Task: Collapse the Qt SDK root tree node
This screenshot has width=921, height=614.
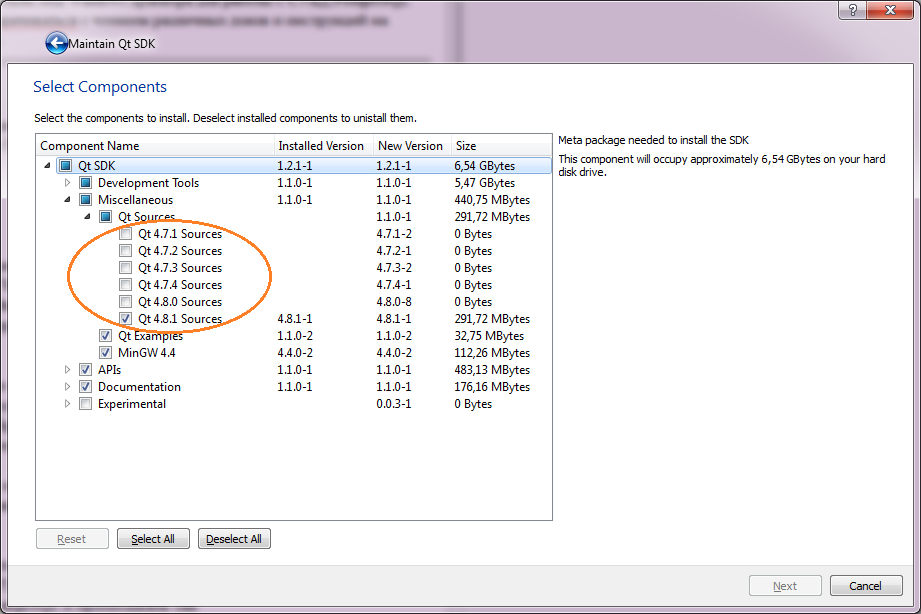Action: click(x=48, y=166)
